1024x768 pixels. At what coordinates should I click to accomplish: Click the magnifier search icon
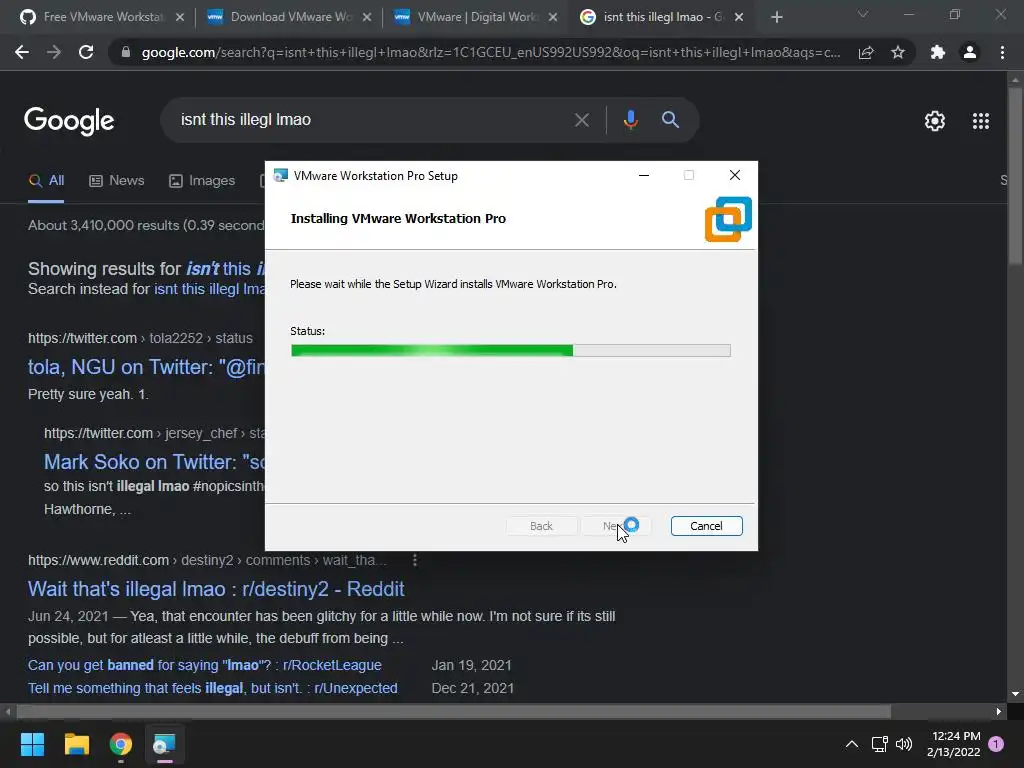click(670, 120)
